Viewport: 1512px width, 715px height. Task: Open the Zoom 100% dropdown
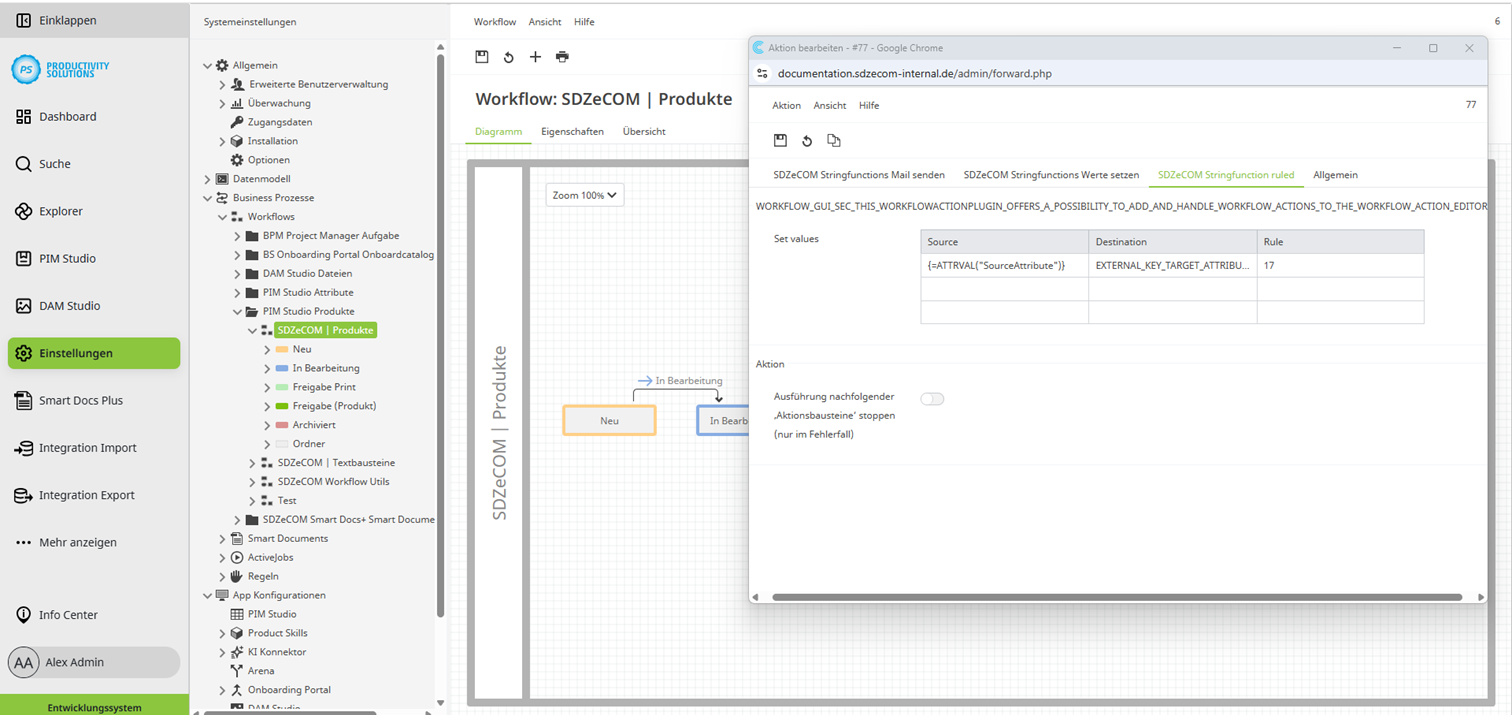tap(584, 195)
